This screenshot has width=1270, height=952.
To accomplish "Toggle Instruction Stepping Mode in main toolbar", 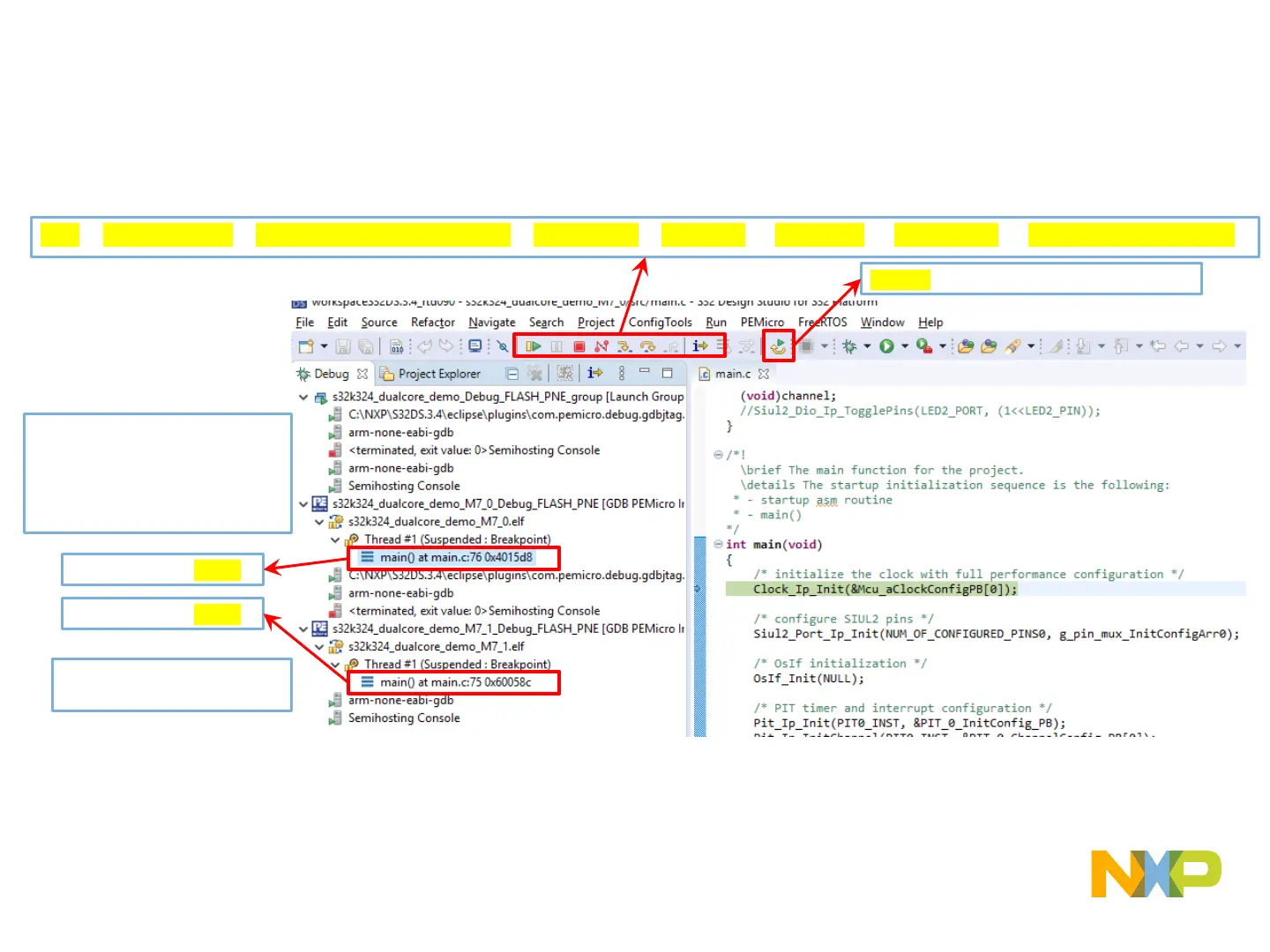I will point(700,346).
